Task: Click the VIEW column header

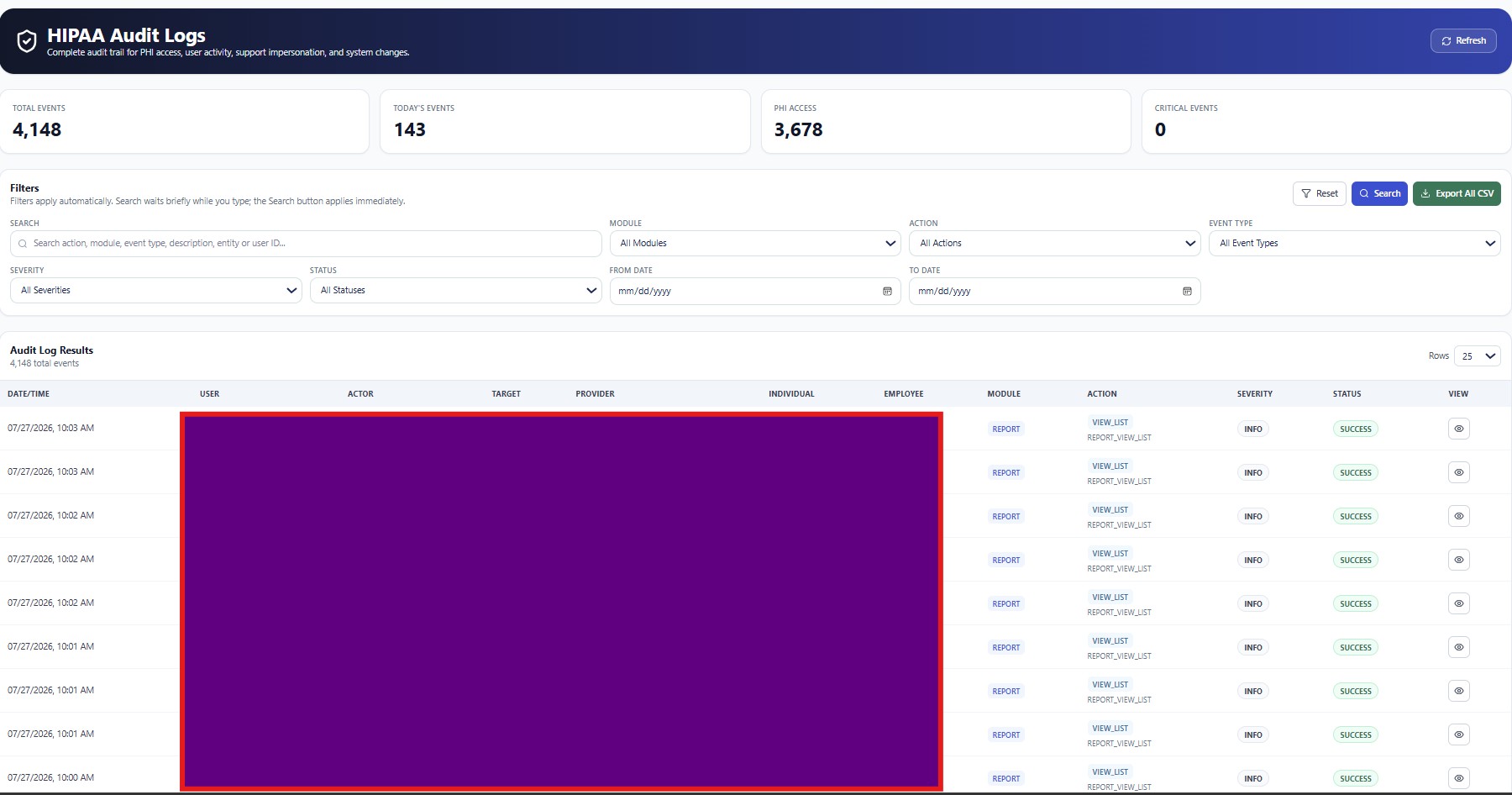Action: click(1458, 393)
